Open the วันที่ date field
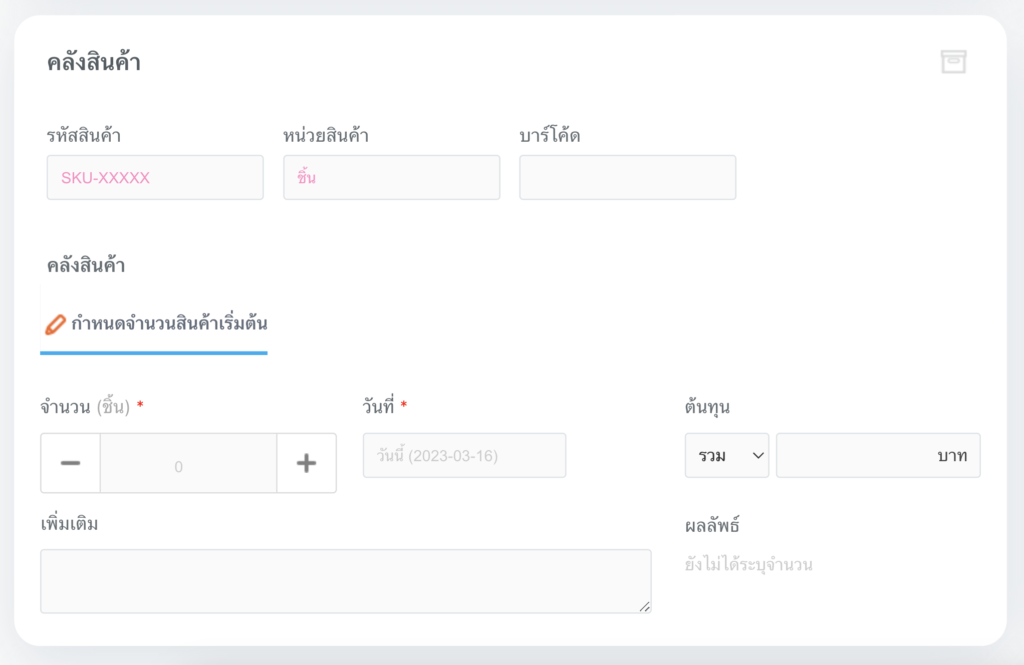Screen dimensions: 1024x665 [464, 456]
